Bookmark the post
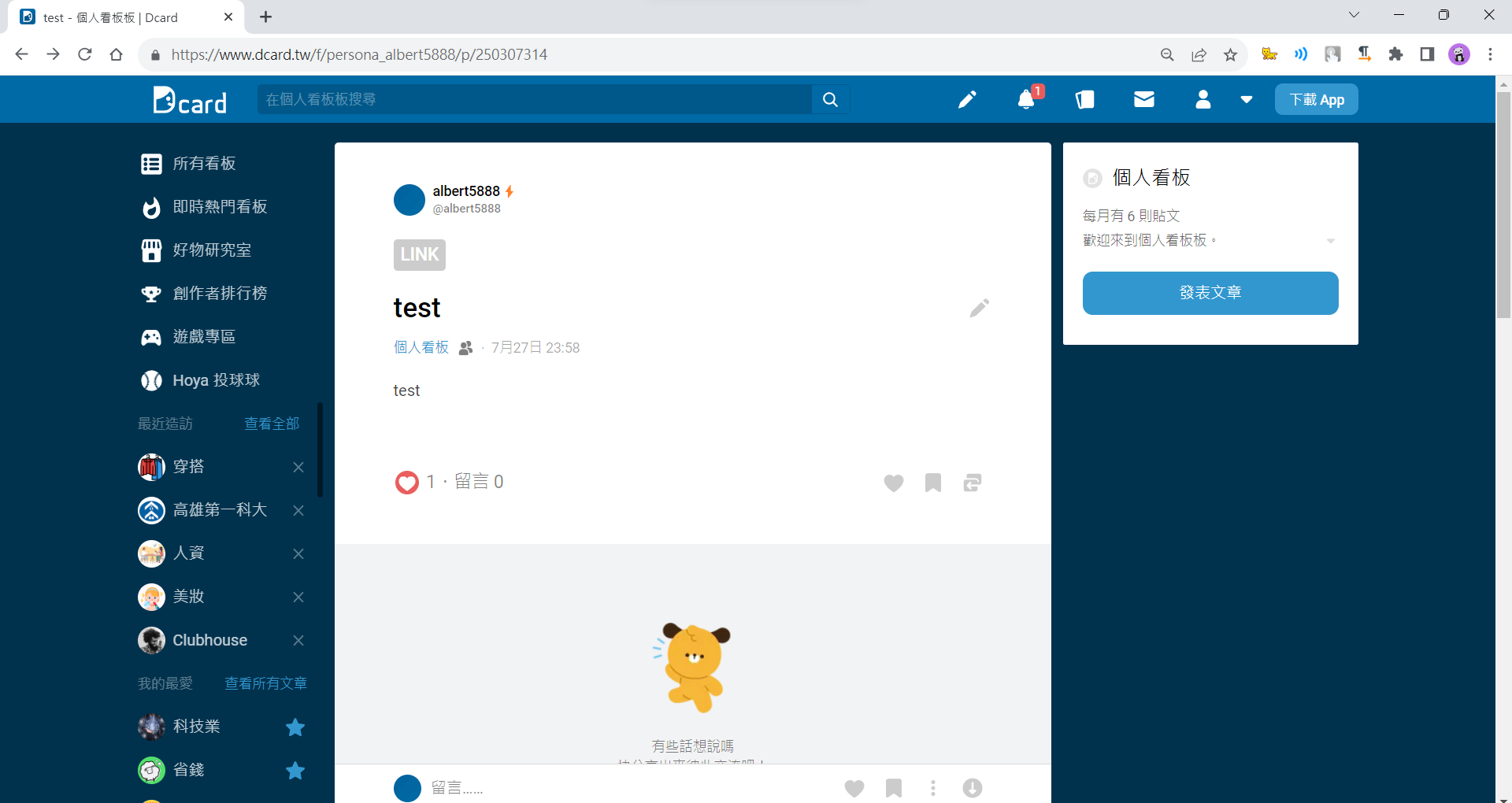Viewport: 1512px width, 803px height. click(933, 483)
